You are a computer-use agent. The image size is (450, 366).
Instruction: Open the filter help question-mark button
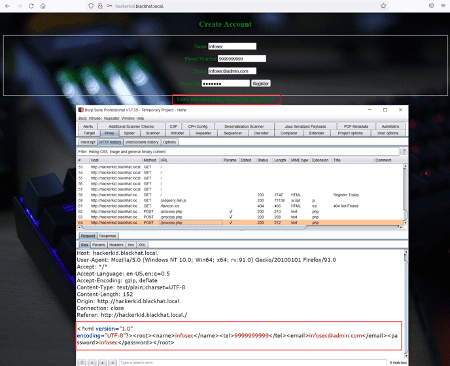403,151
